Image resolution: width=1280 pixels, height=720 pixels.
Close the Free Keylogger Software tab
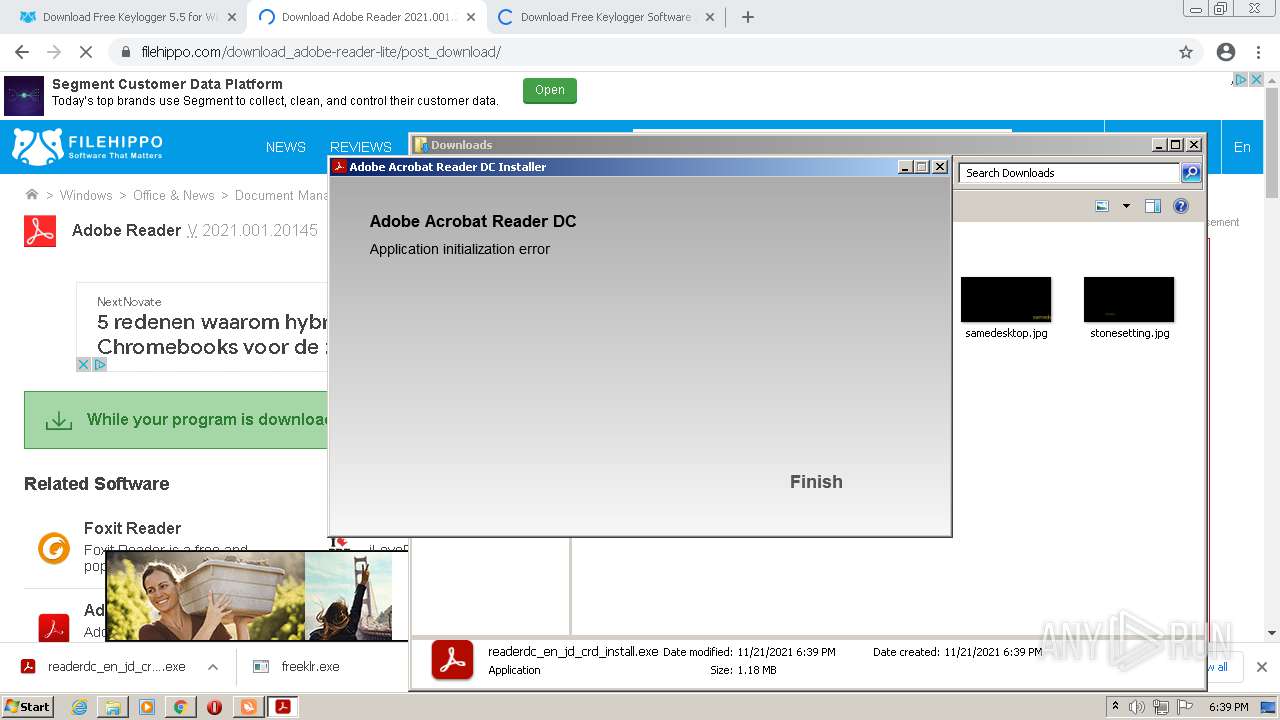[710, 17]
